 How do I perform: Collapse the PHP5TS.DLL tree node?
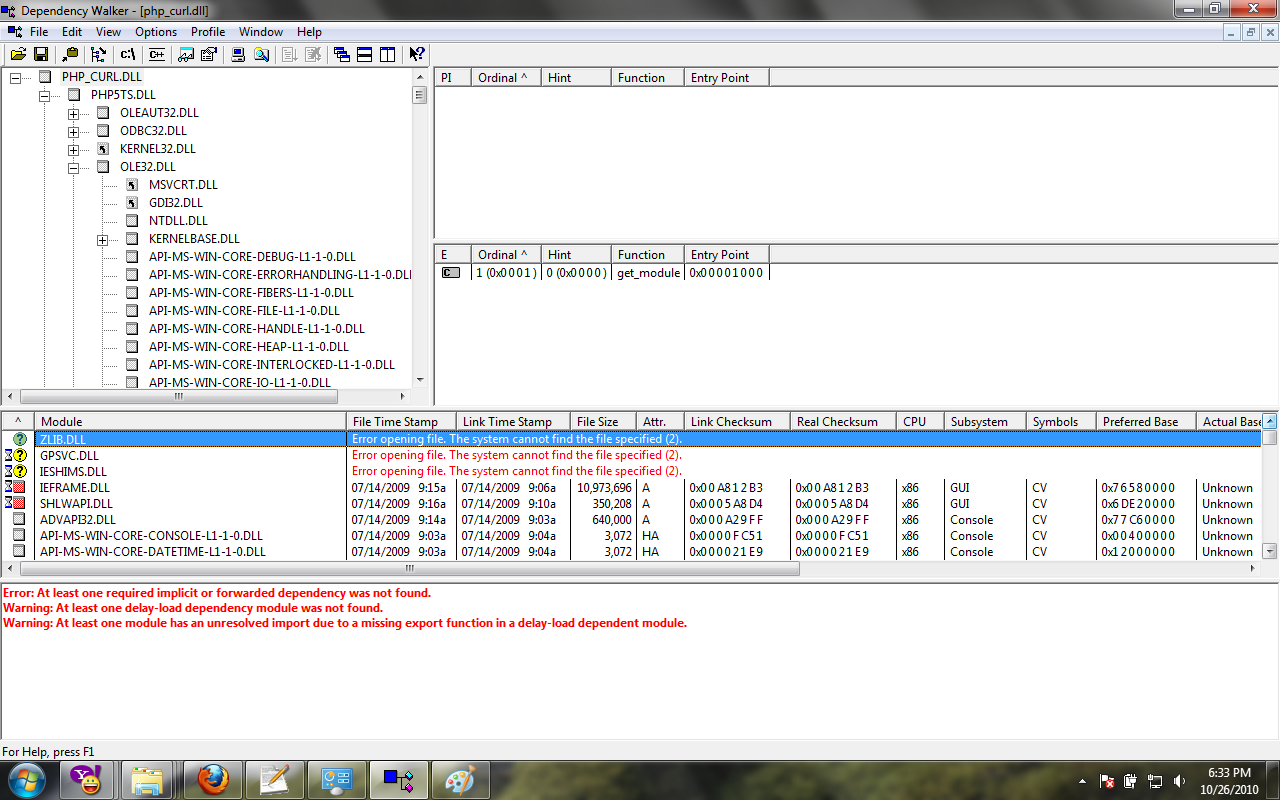[x=44, y=95]
